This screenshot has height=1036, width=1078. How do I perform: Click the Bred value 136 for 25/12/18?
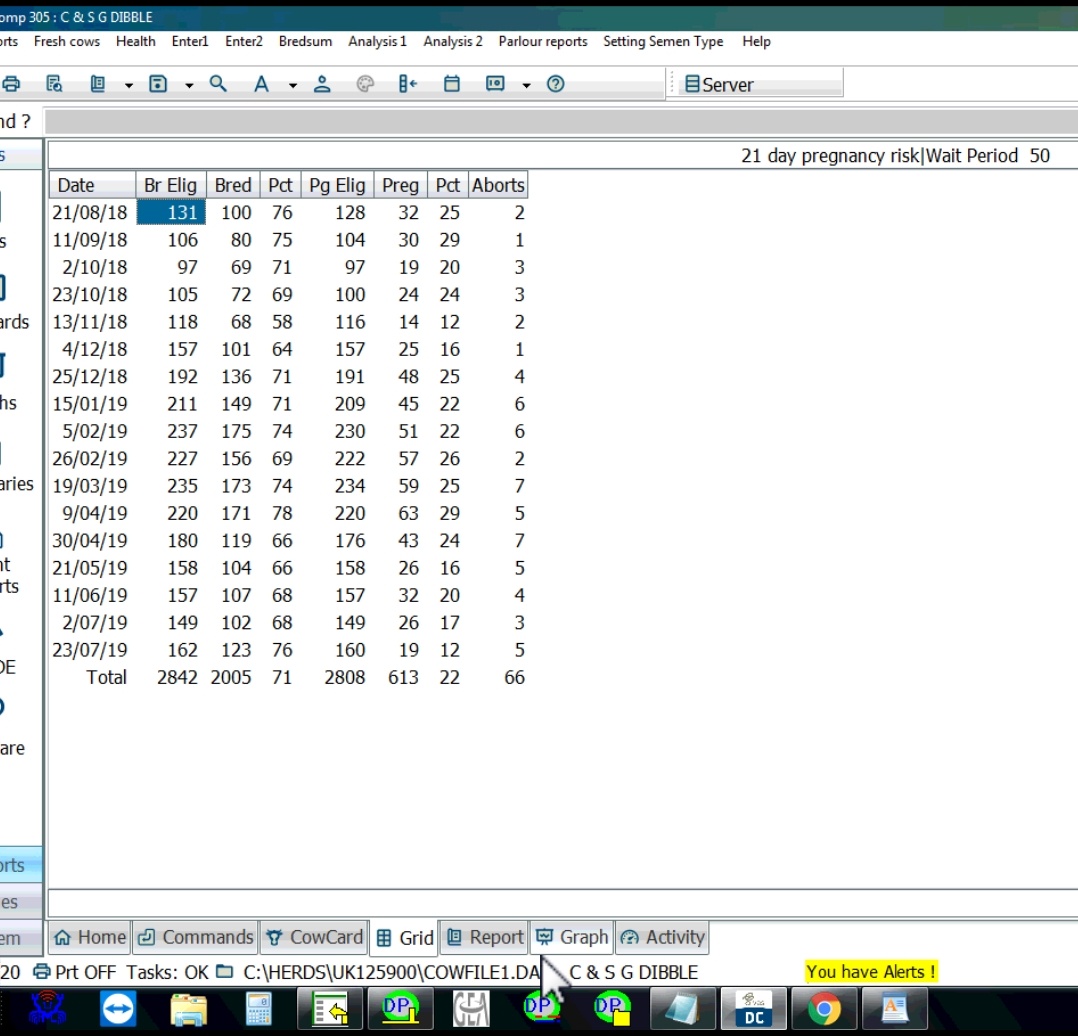[236, 377]
